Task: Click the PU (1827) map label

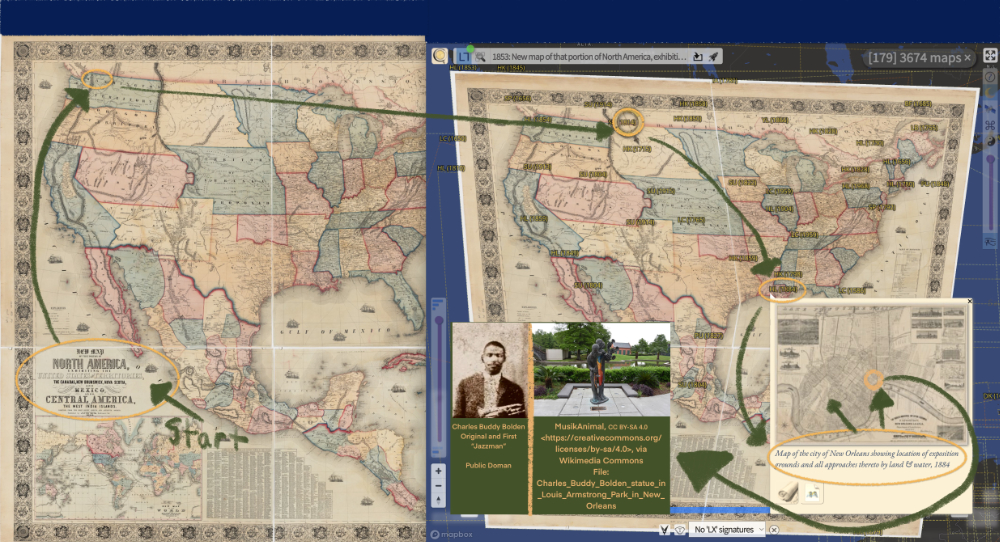Action: tap(709, 335)
